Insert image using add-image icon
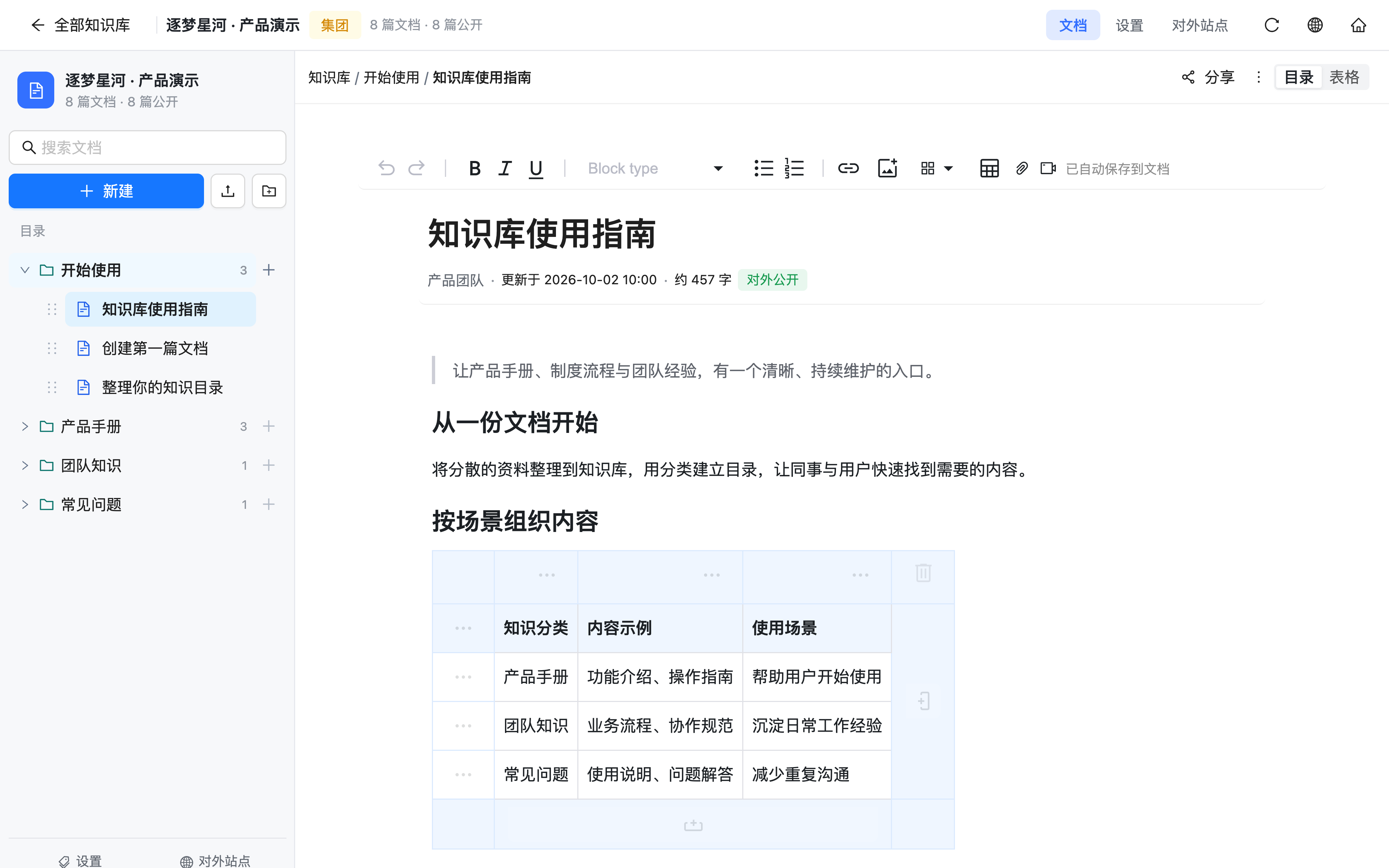Viewport: 1389px width, 868px height. [x=887, y=168]
